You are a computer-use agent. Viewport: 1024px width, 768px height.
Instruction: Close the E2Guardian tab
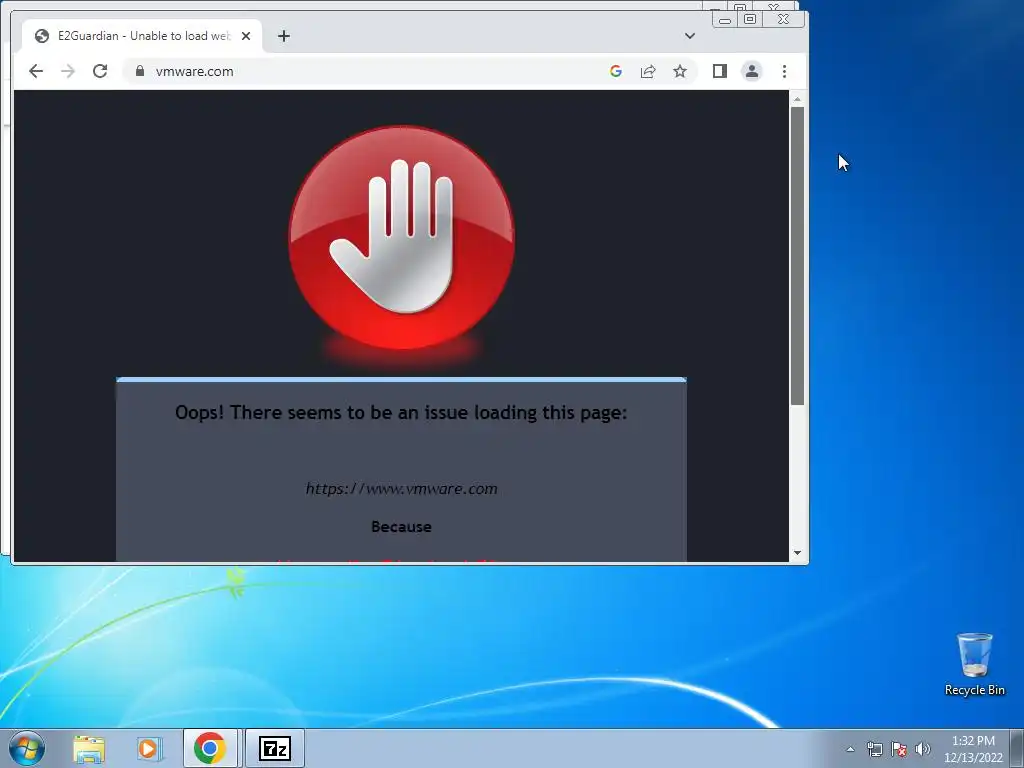coord(246,36)
